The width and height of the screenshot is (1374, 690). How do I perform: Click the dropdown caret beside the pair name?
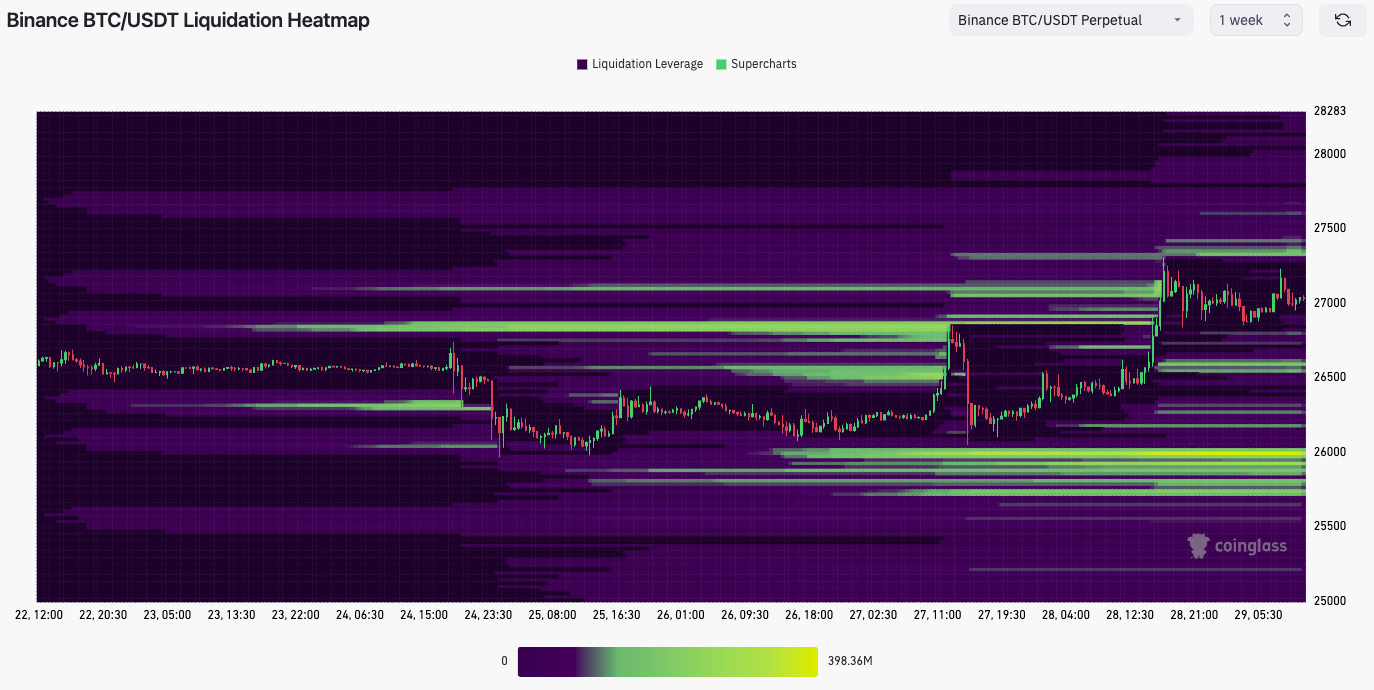pos(1178,20)
